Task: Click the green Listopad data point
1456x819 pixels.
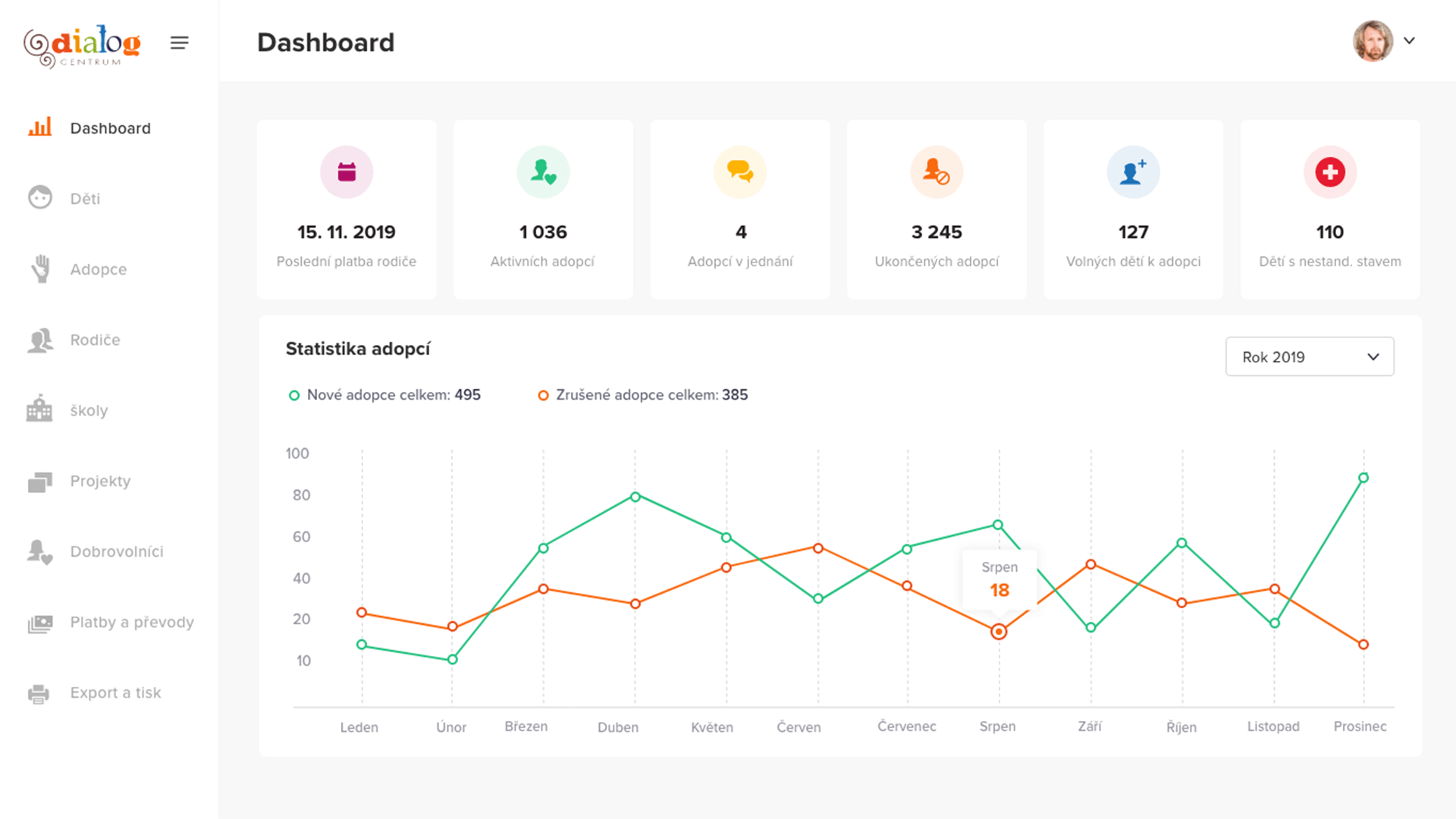Action: click(1275, 623)
